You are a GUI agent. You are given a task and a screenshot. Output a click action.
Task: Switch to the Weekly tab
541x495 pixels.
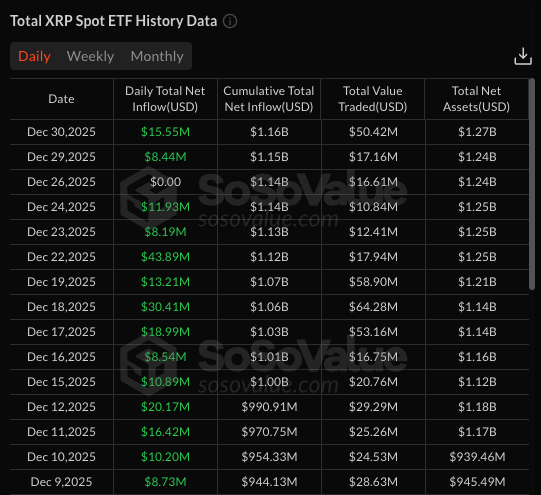pos(90,56)
